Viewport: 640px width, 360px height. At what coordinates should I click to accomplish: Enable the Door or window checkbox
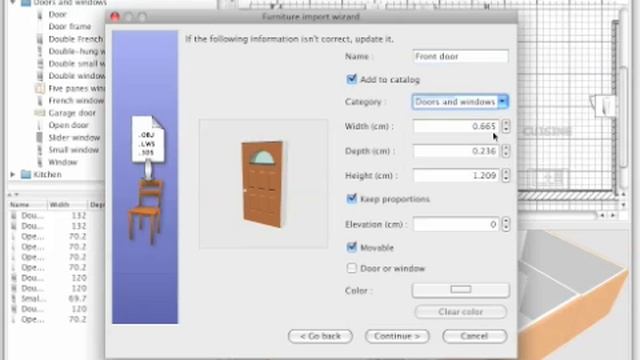pyautogui.click(x=351, y=268)
